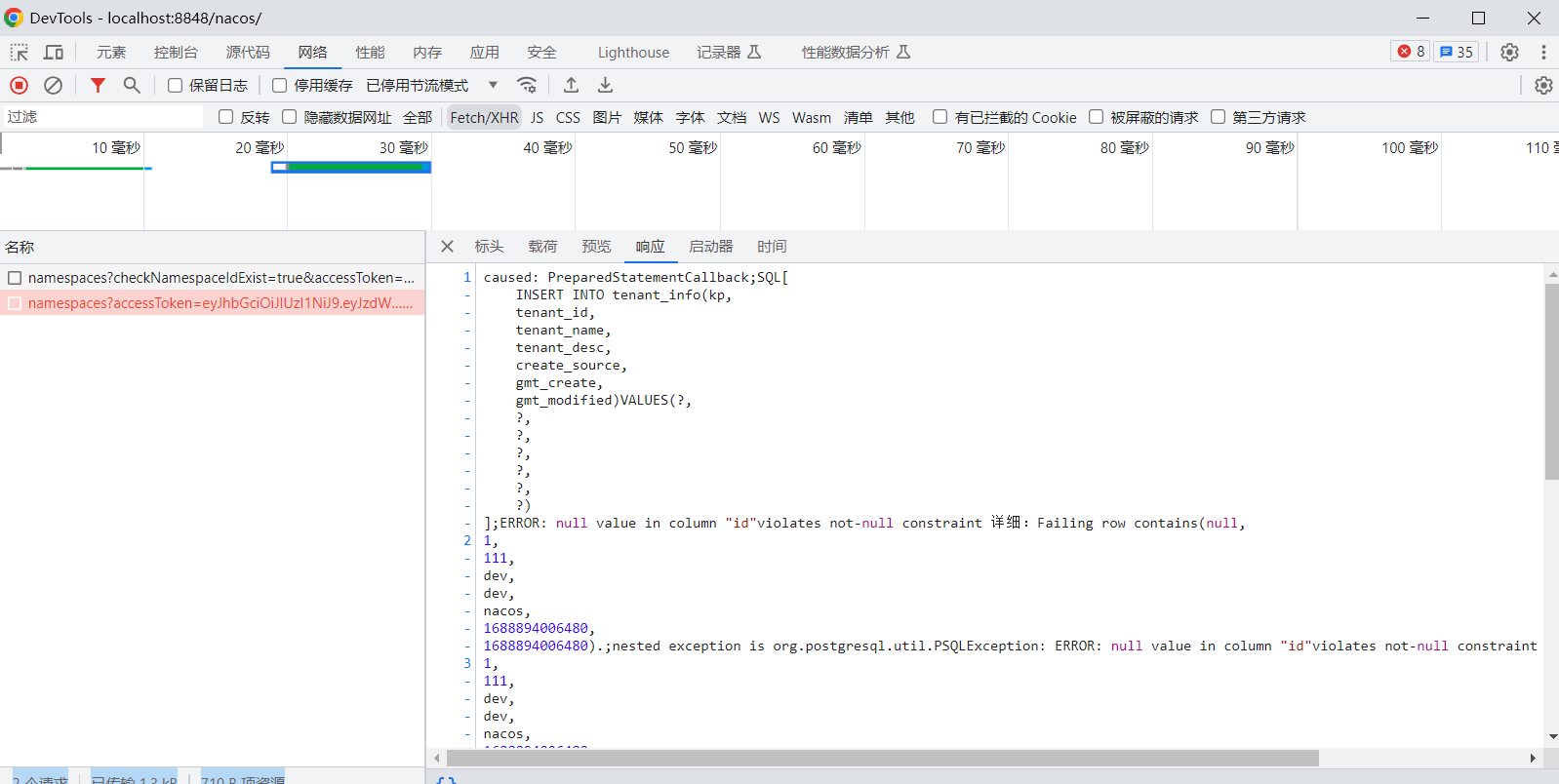This screenshot has width=1559, height=784.
Task: Open the Security panel tab
Action: coord(541,53)
